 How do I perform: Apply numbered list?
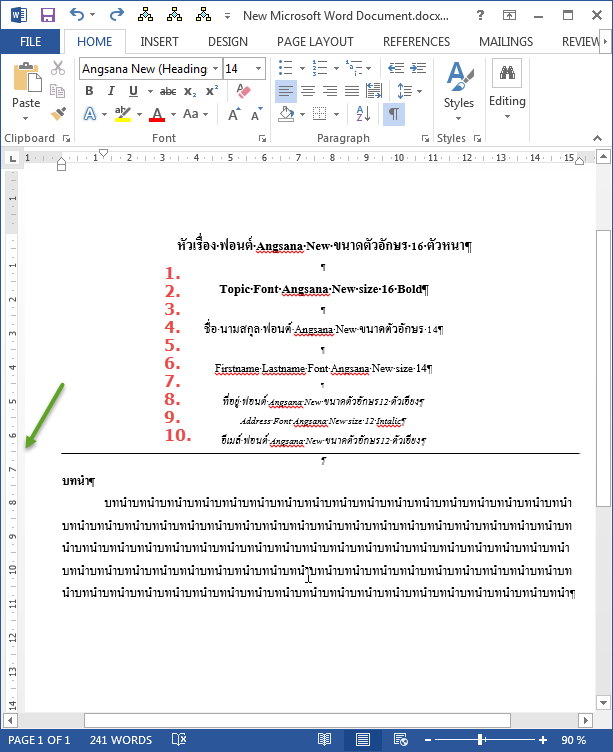point(319,68)
